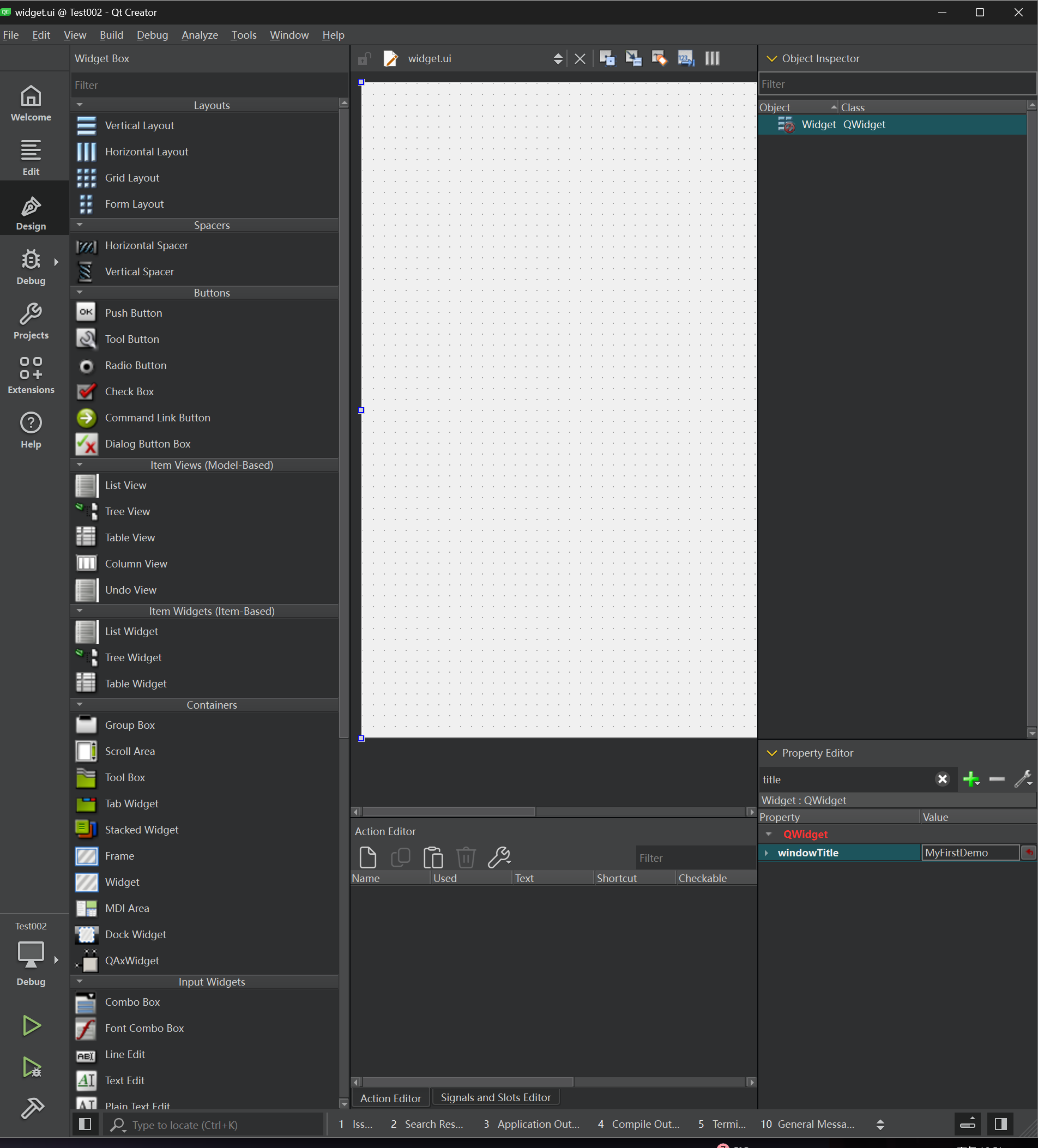Toggle the output pane progress details button

(x=967, y=1124)
